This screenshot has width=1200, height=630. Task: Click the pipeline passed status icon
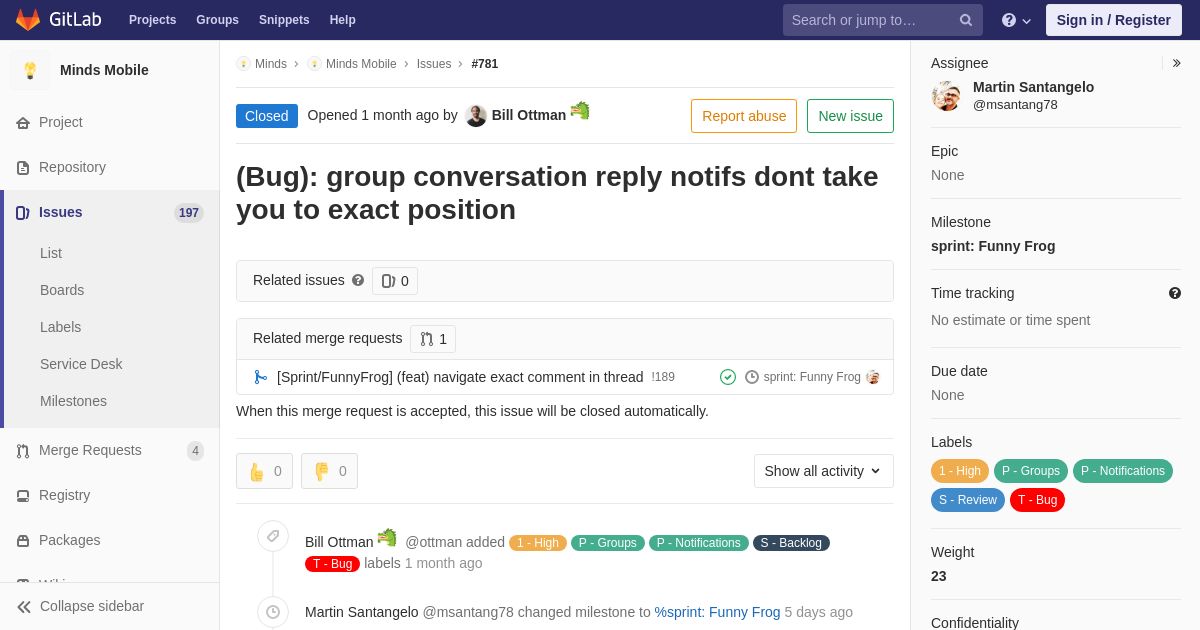tap(728, 377)
